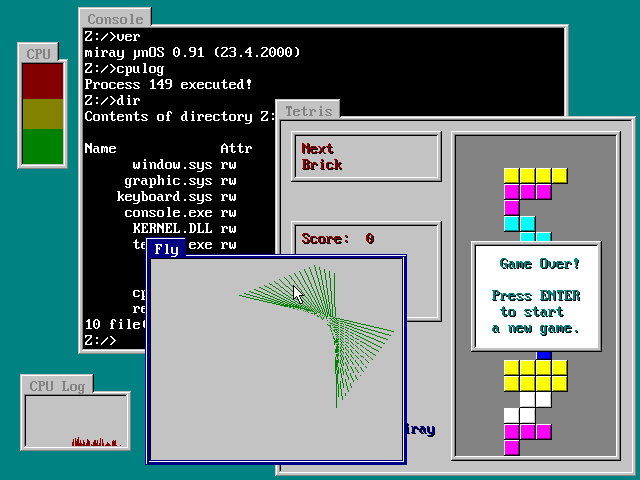Click the Next Brick preview panel

coord(365,157)
